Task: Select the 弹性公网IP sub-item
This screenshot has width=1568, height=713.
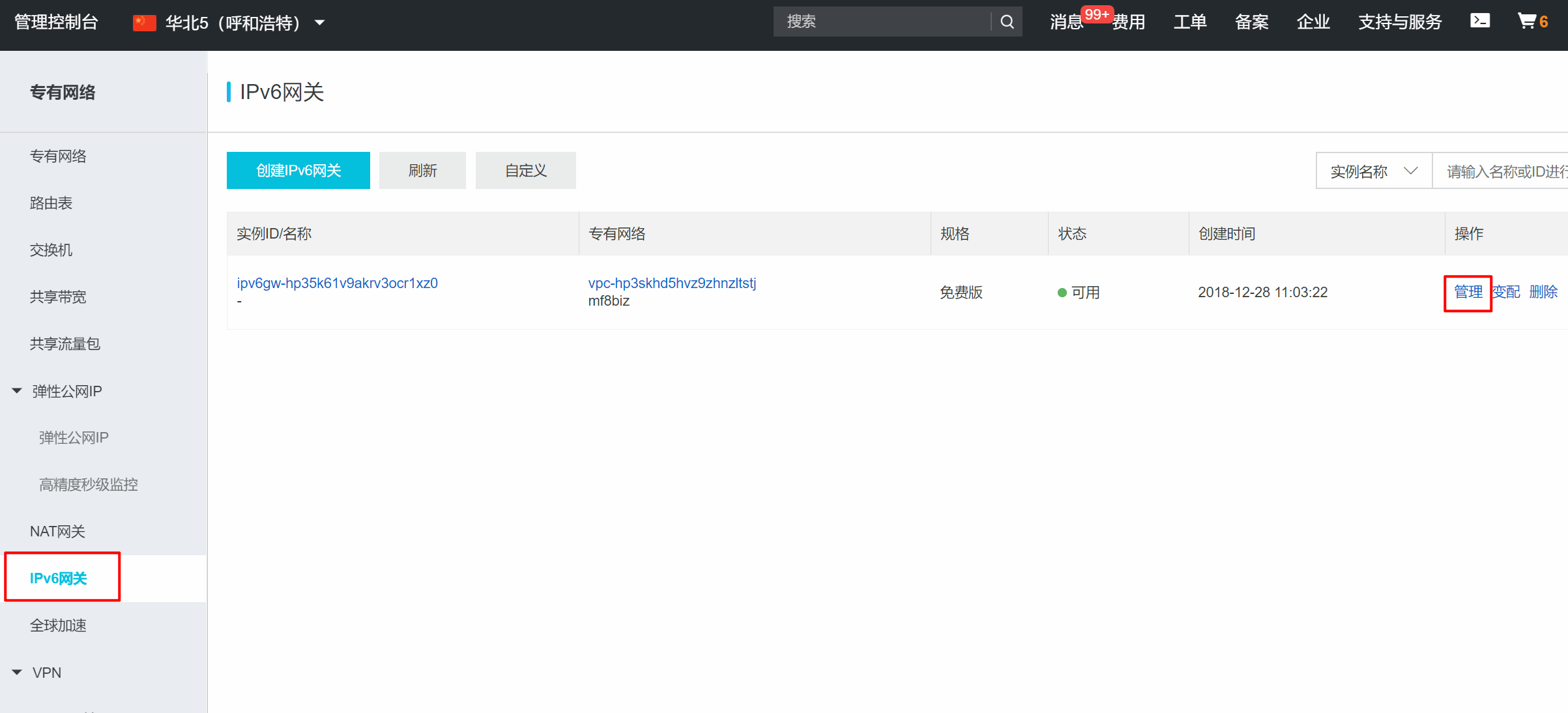Action: point(74,438)
